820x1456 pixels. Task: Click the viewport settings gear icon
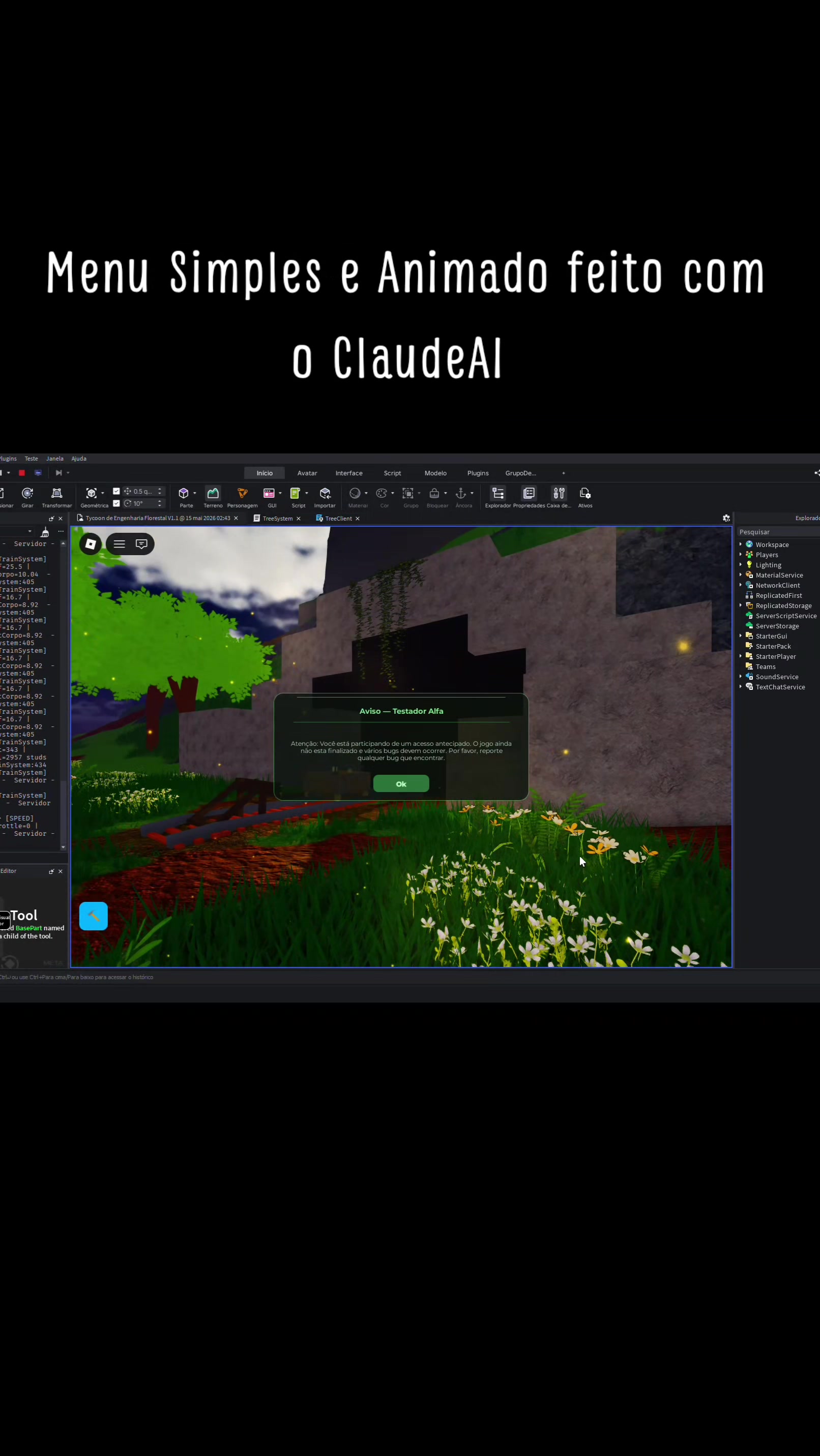click(x=726, y=518)
